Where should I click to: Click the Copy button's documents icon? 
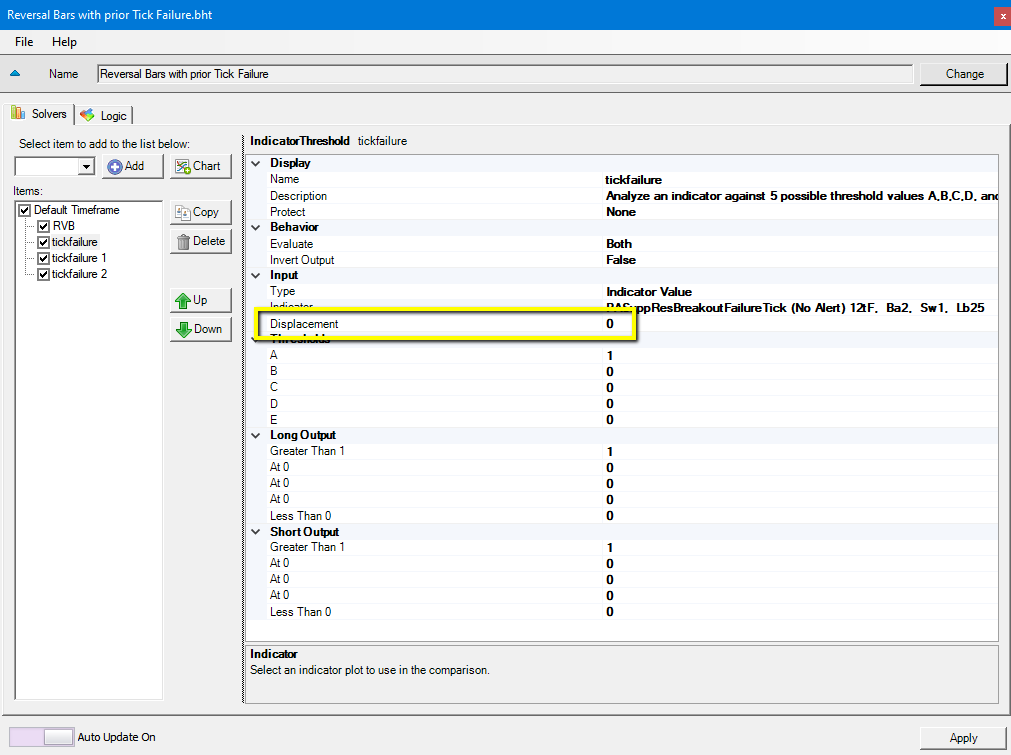[x=182, y=212]
